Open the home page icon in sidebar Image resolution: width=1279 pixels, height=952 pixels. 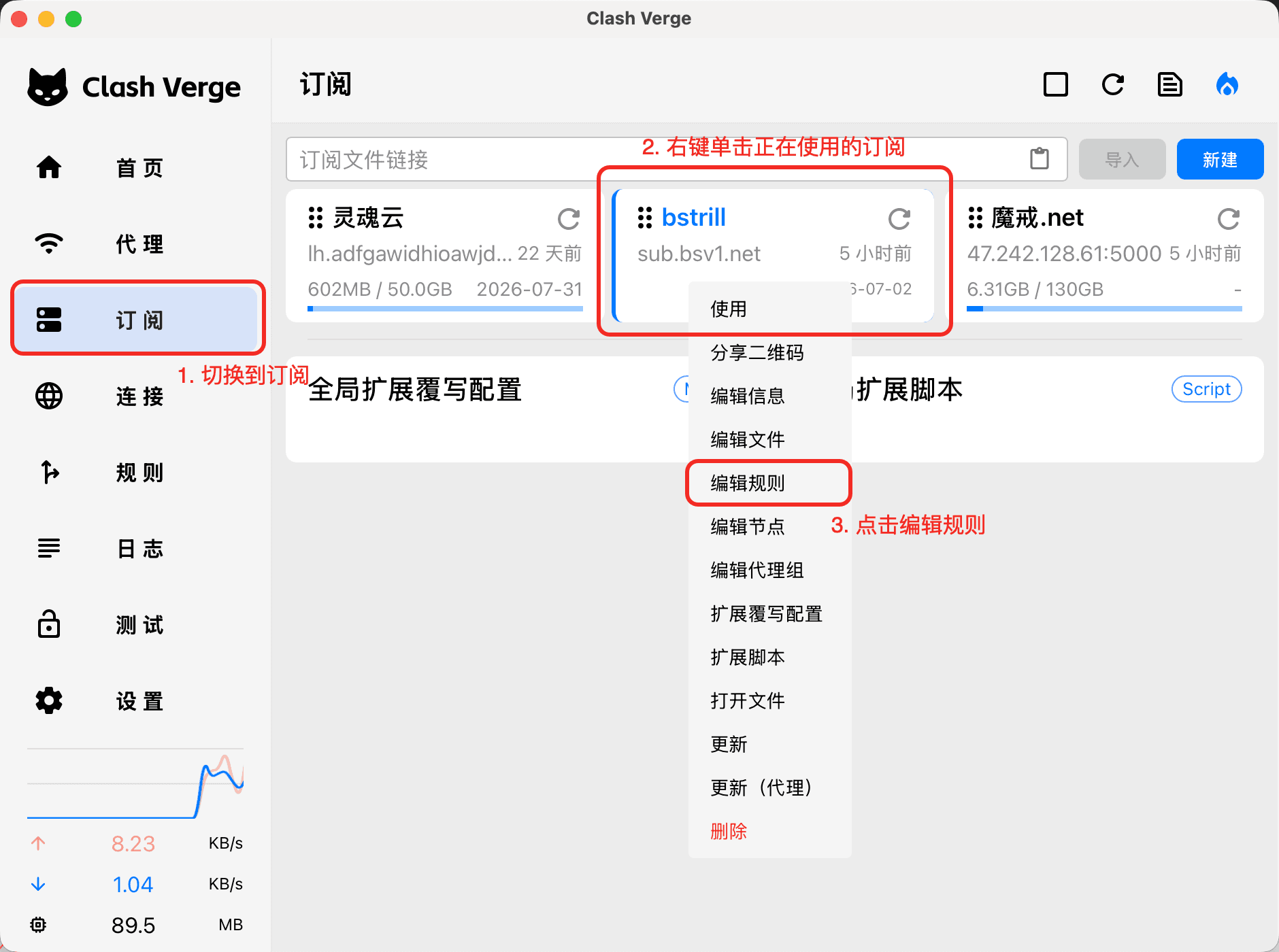pyautogui.click(x=49, y=167)
